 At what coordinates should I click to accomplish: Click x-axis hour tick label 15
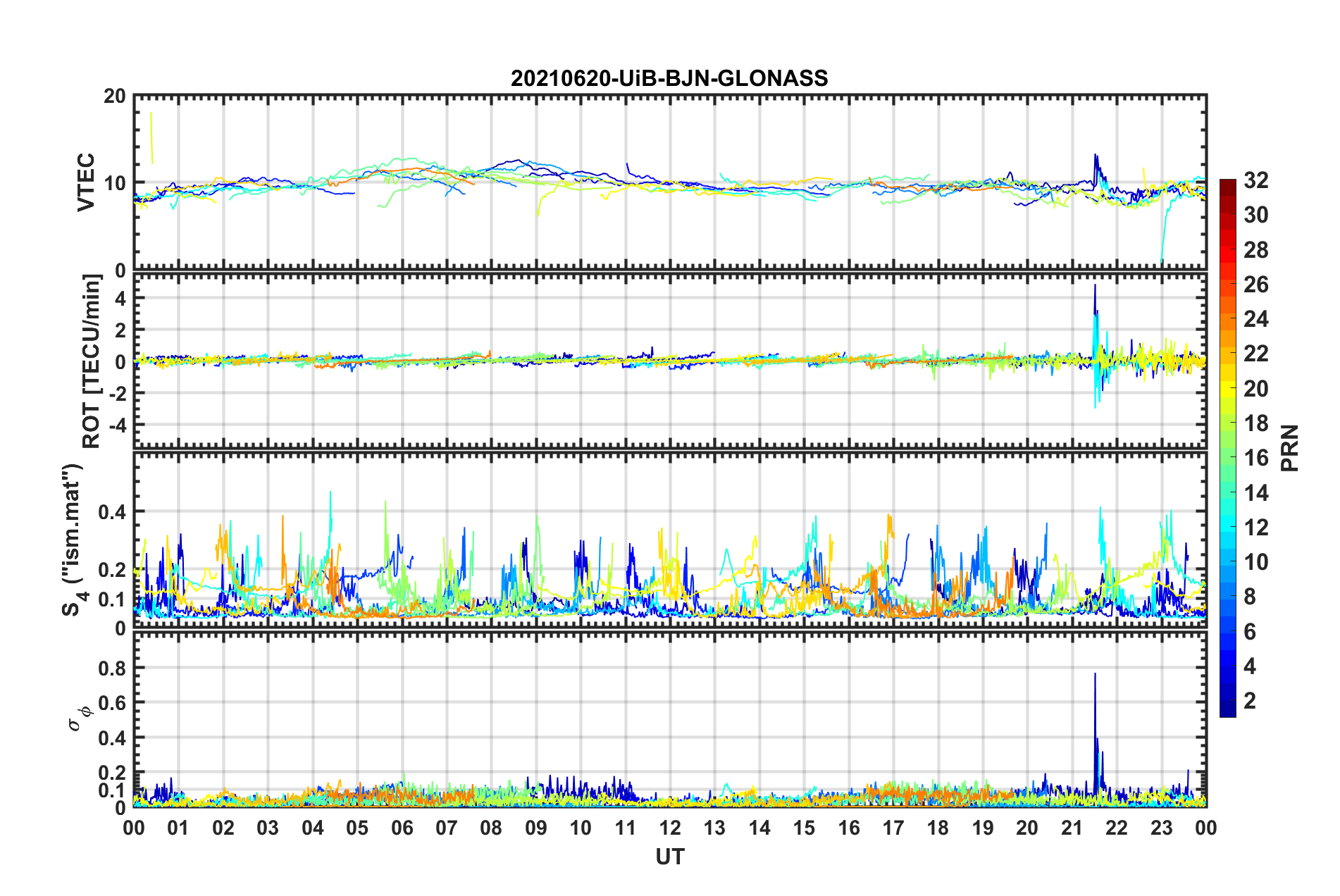click(x=804, y=828)
